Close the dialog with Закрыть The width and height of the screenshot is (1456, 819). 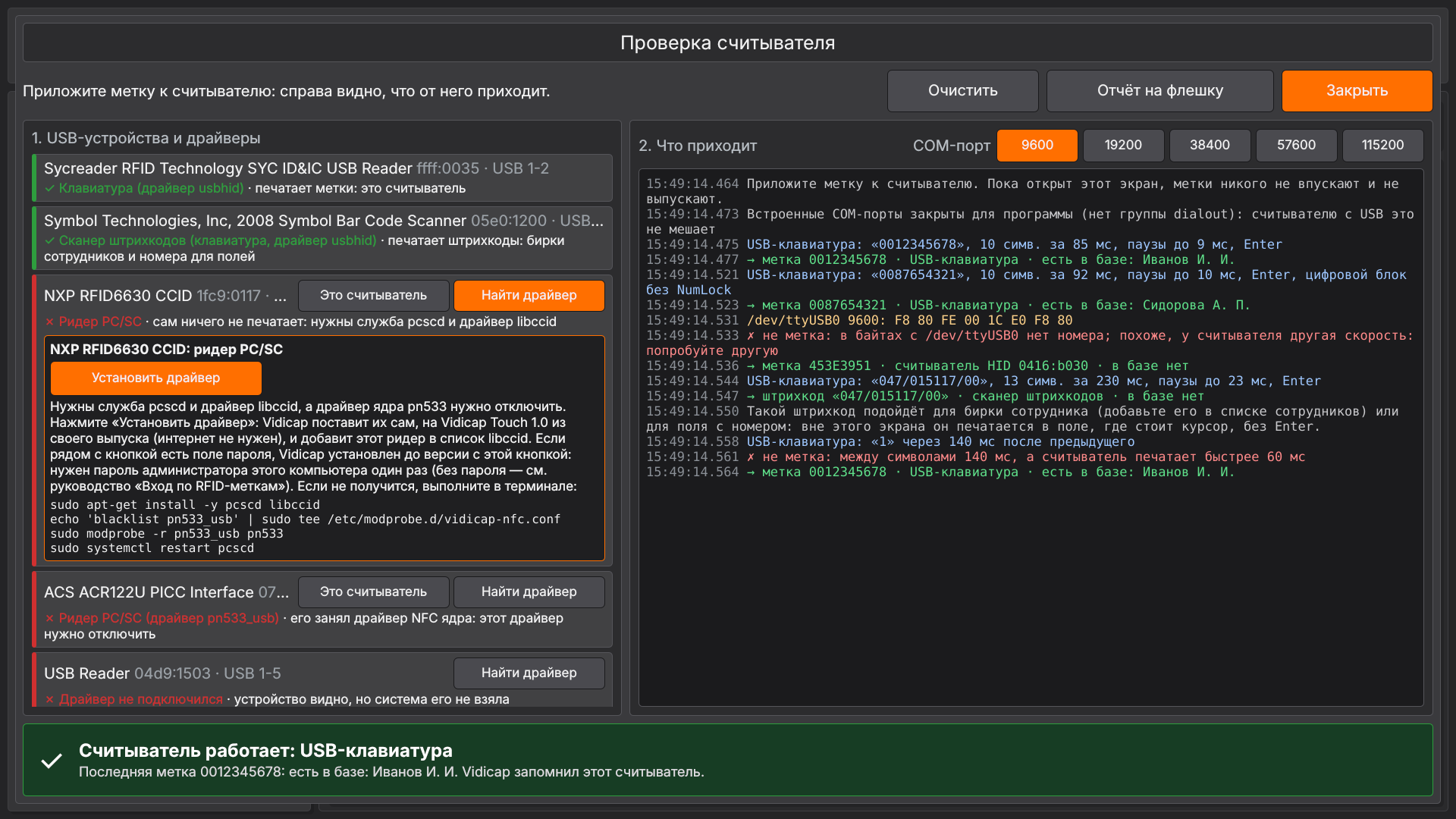point(1357,91)
